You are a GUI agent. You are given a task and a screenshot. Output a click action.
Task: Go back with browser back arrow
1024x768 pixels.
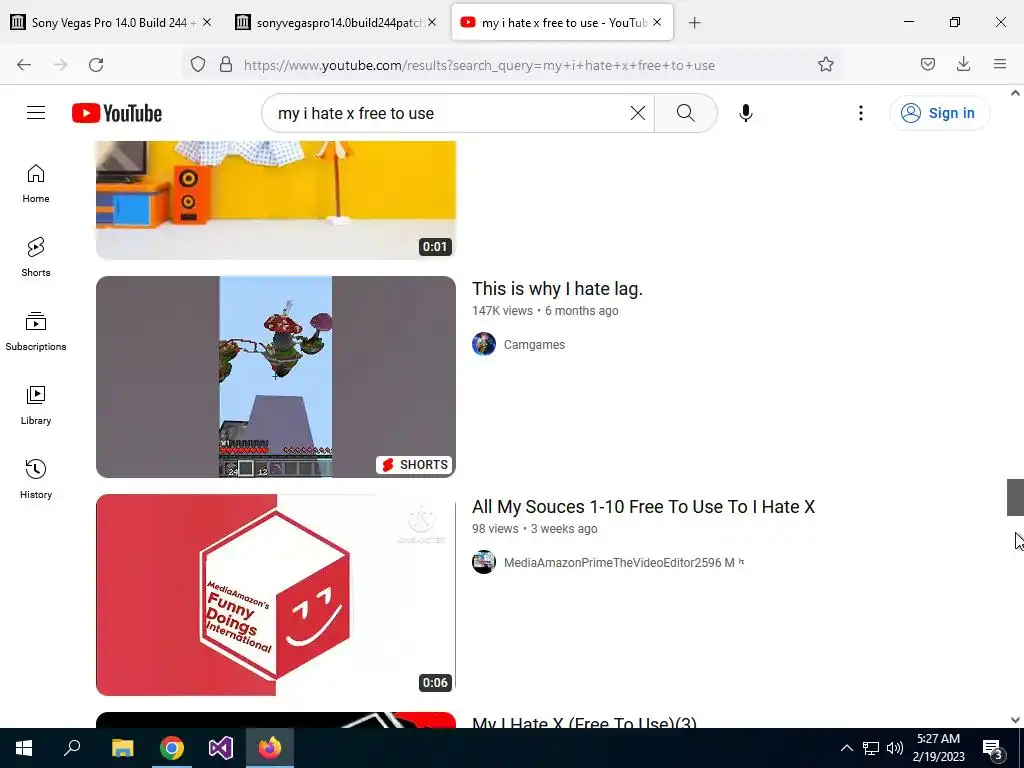24,65
